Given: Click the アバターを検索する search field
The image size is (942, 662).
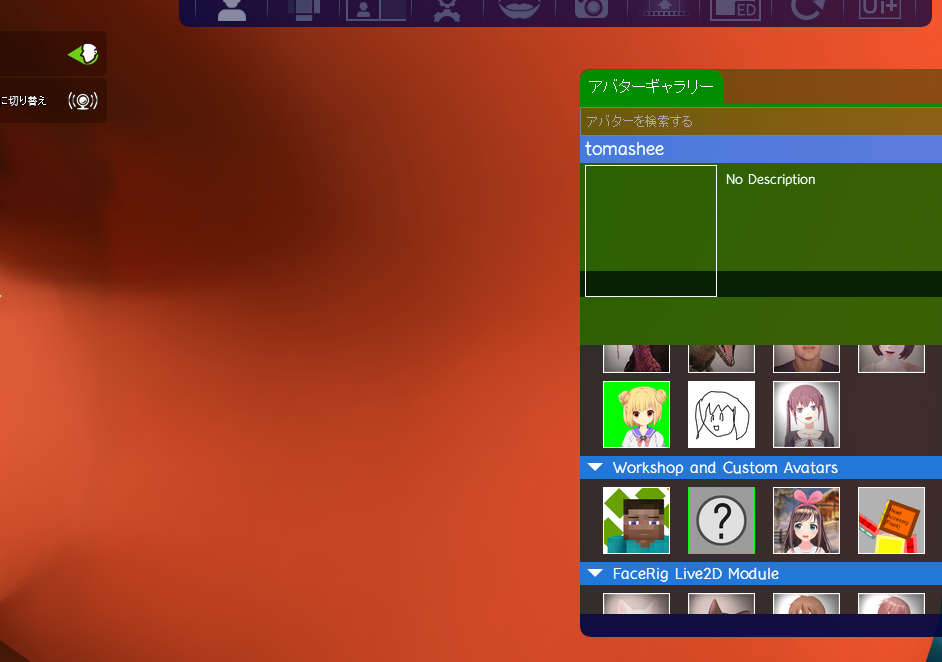Looking at the screenshot, I should pyautogui.click(x=761, y=121).
